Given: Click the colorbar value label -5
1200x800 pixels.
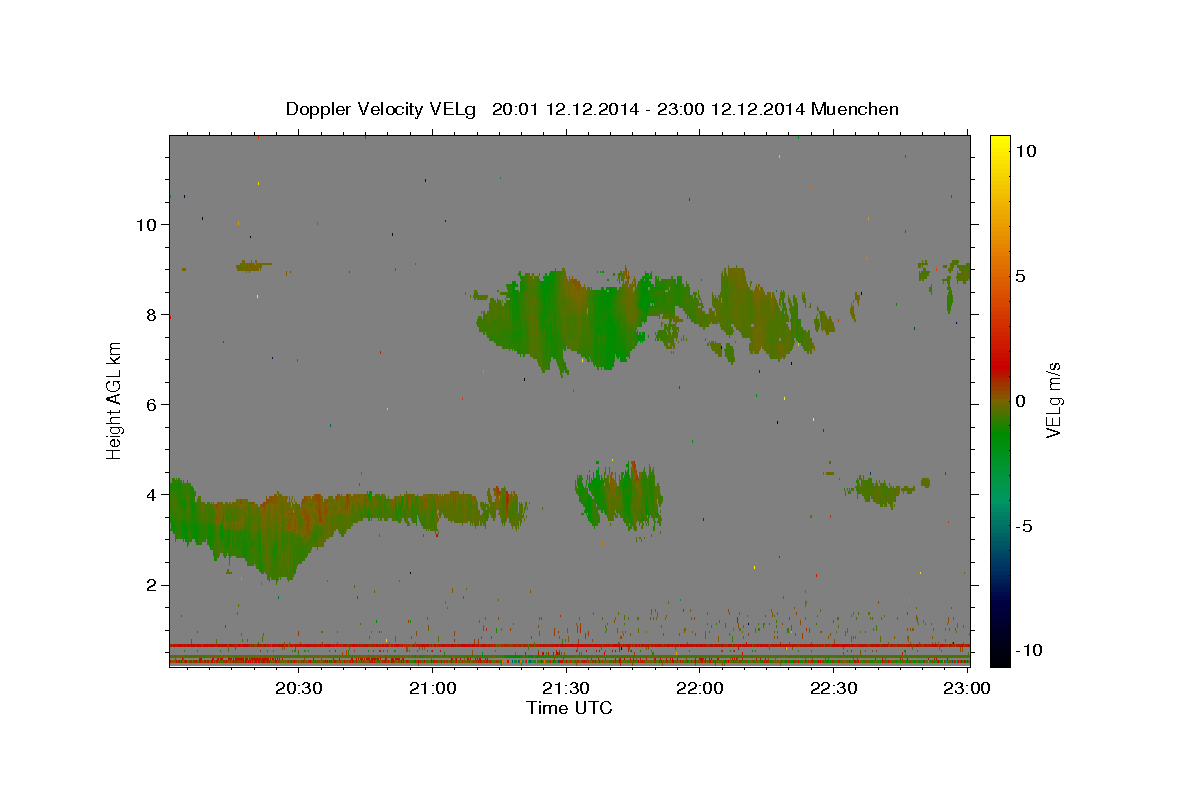Looking at the screenshot, I should point(1023,526).
